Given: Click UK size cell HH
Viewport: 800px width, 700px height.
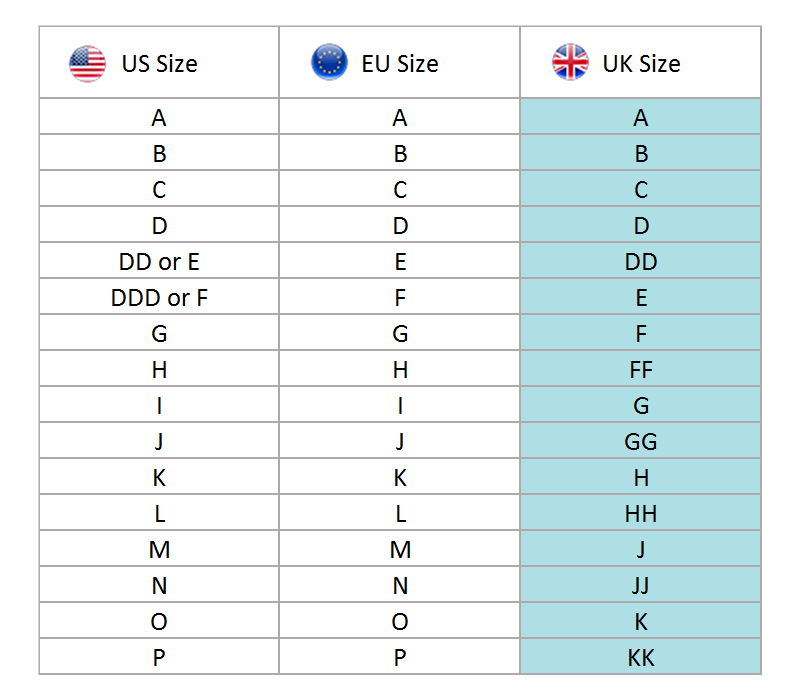Looking at the screenshot, I should (641, 514).
